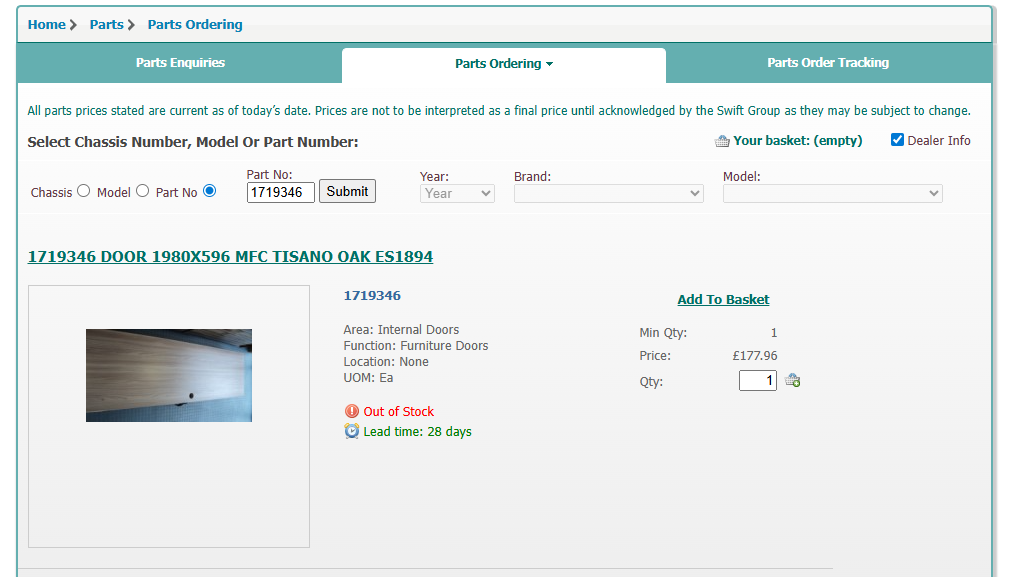Image resolution: width=1014 pixels, height=577 pixels.
Task: Expand the Brand dropdown
Action: pyautogui.click(x=608, y=193)
